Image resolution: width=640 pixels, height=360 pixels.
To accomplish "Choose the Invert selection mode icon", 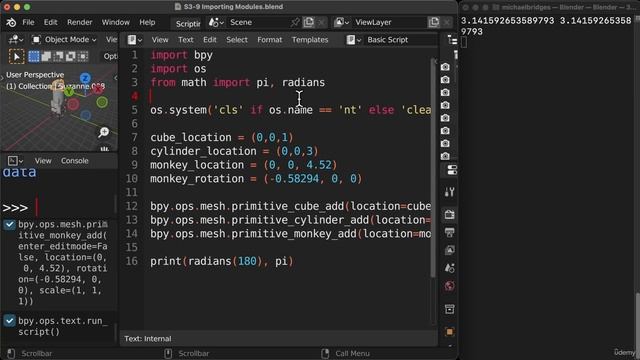I will [71, 56].
